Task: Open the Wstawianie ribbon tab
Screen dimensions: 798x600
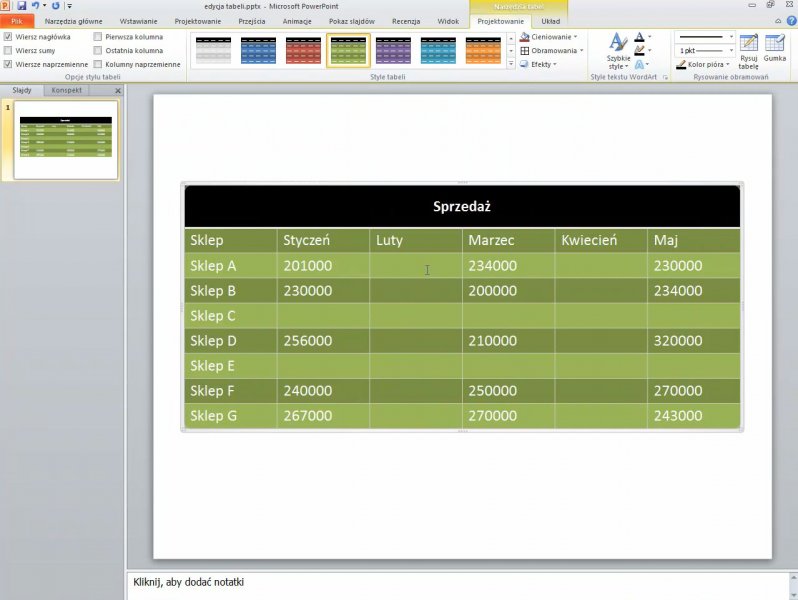Action: click(138, 21)
